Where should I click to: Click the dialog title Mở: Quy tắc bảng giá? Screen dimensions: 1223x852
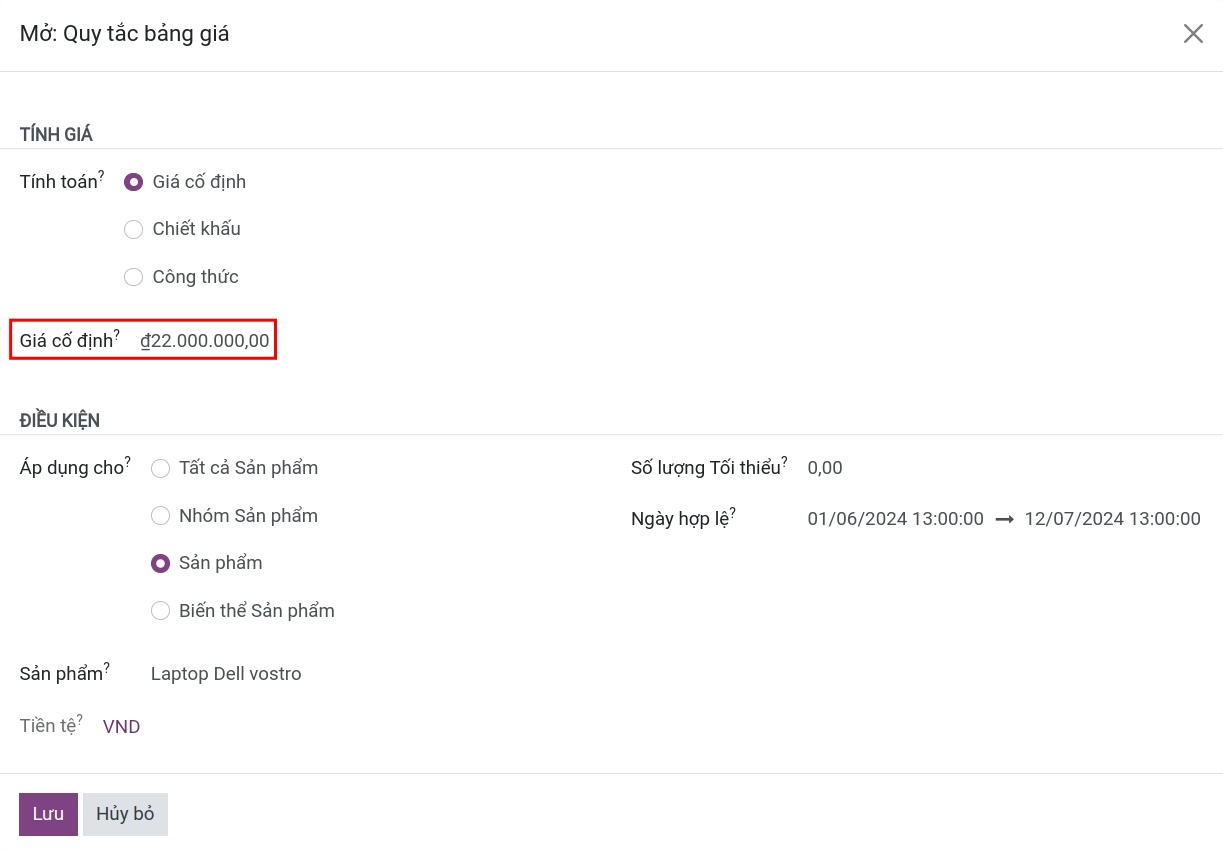[125, 34]
